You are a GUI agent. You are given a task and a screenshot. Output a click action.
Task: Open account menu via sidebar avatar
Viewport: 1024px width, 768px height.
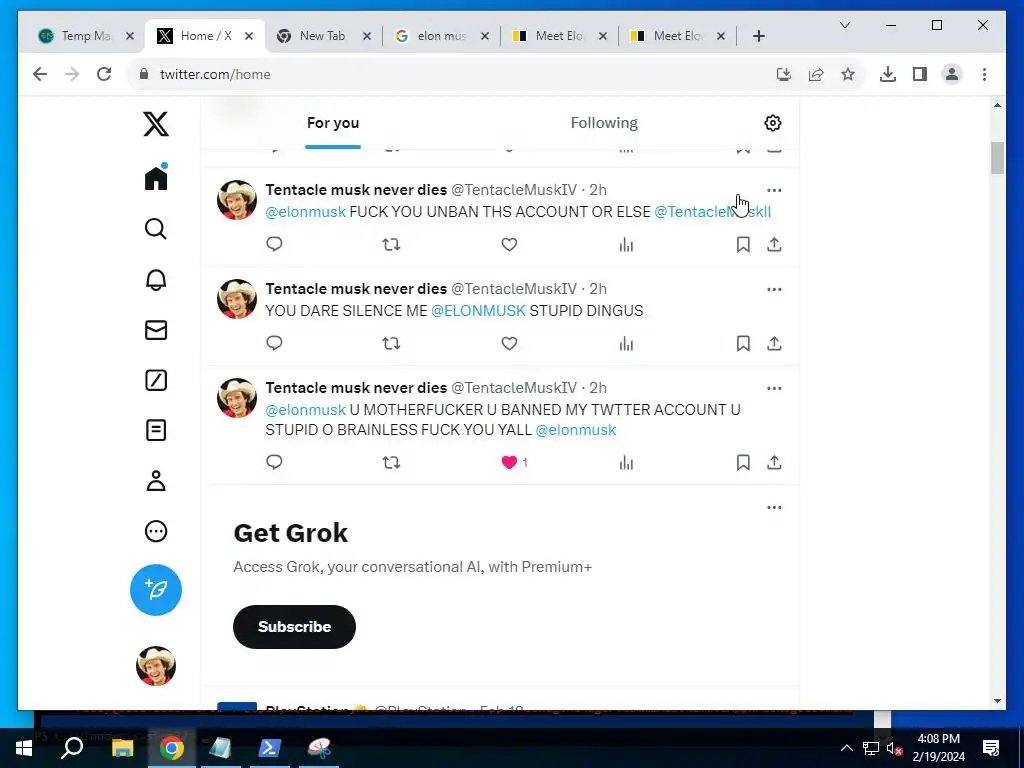tap(155, 665)
